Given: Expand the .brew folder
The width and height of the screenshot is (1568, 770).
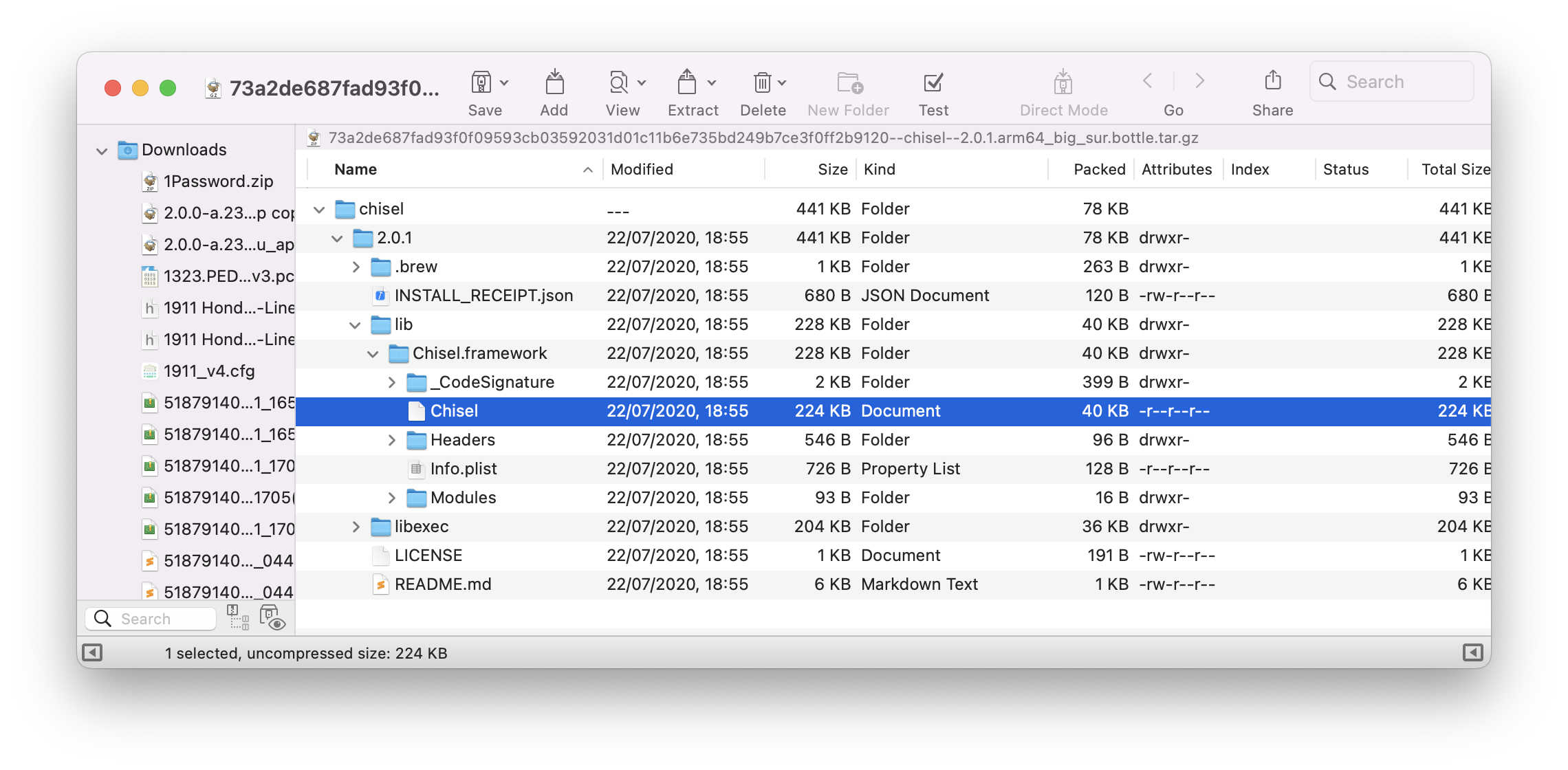Looking at the screenshot, I should coord(356,267).
